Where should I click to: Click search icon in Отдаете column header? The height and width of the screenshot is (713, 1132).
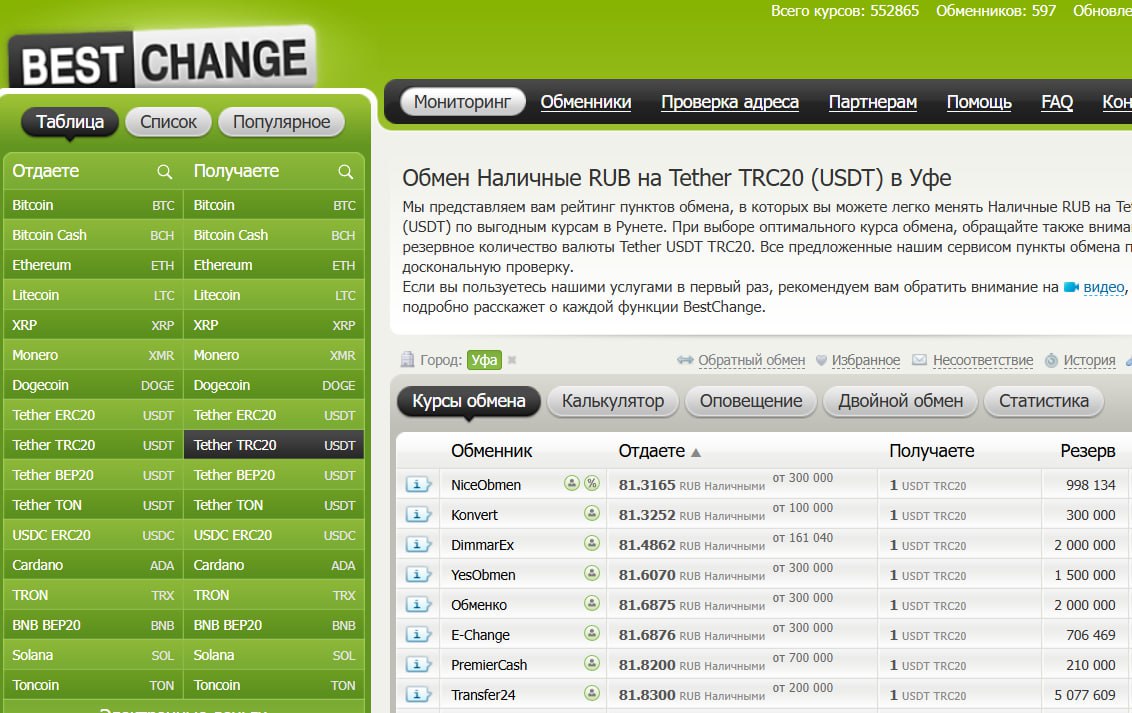(165, 172)
